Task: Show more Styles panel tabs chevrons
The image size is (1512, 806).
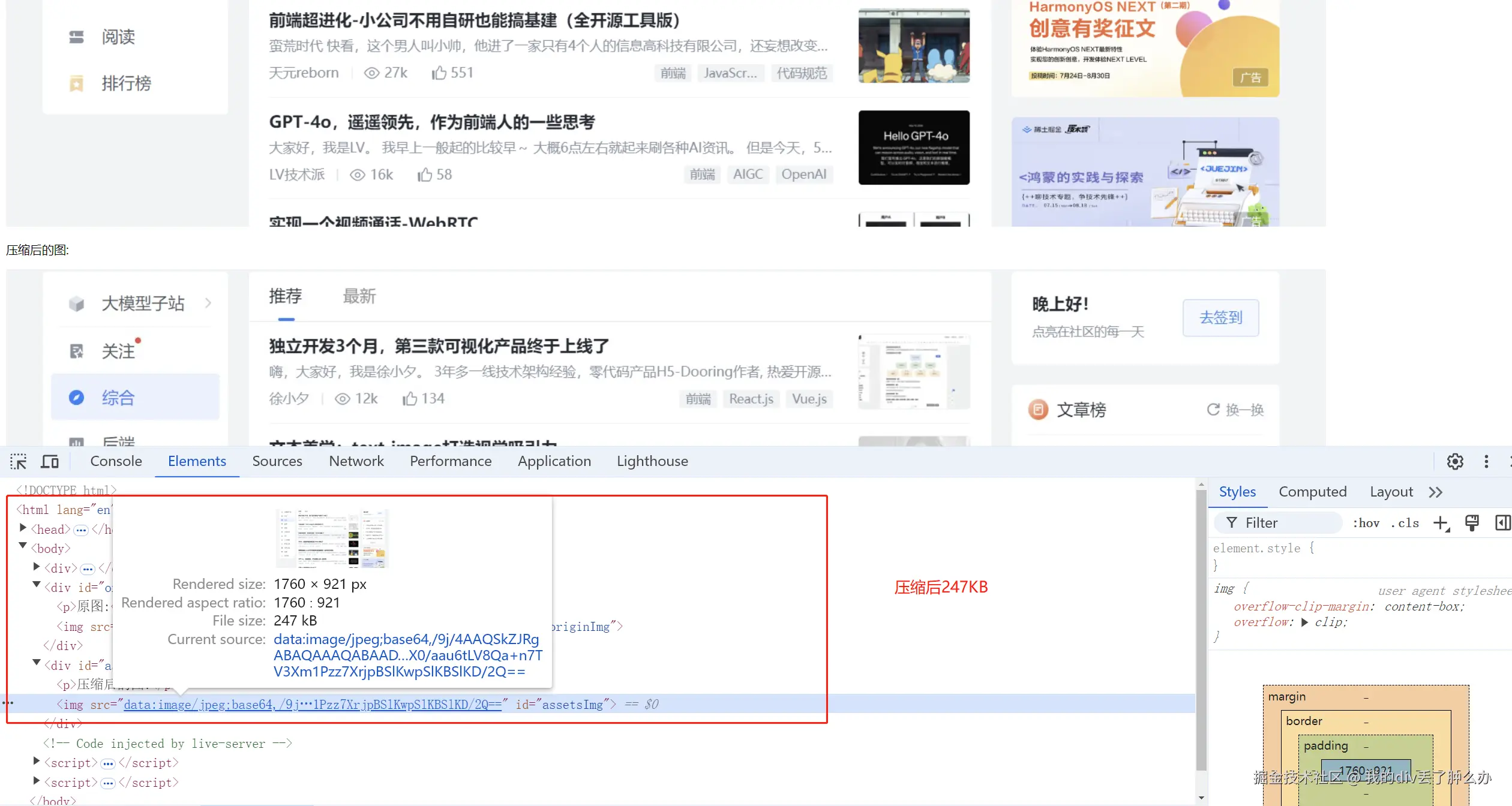Action: [x=1436, y=492]
